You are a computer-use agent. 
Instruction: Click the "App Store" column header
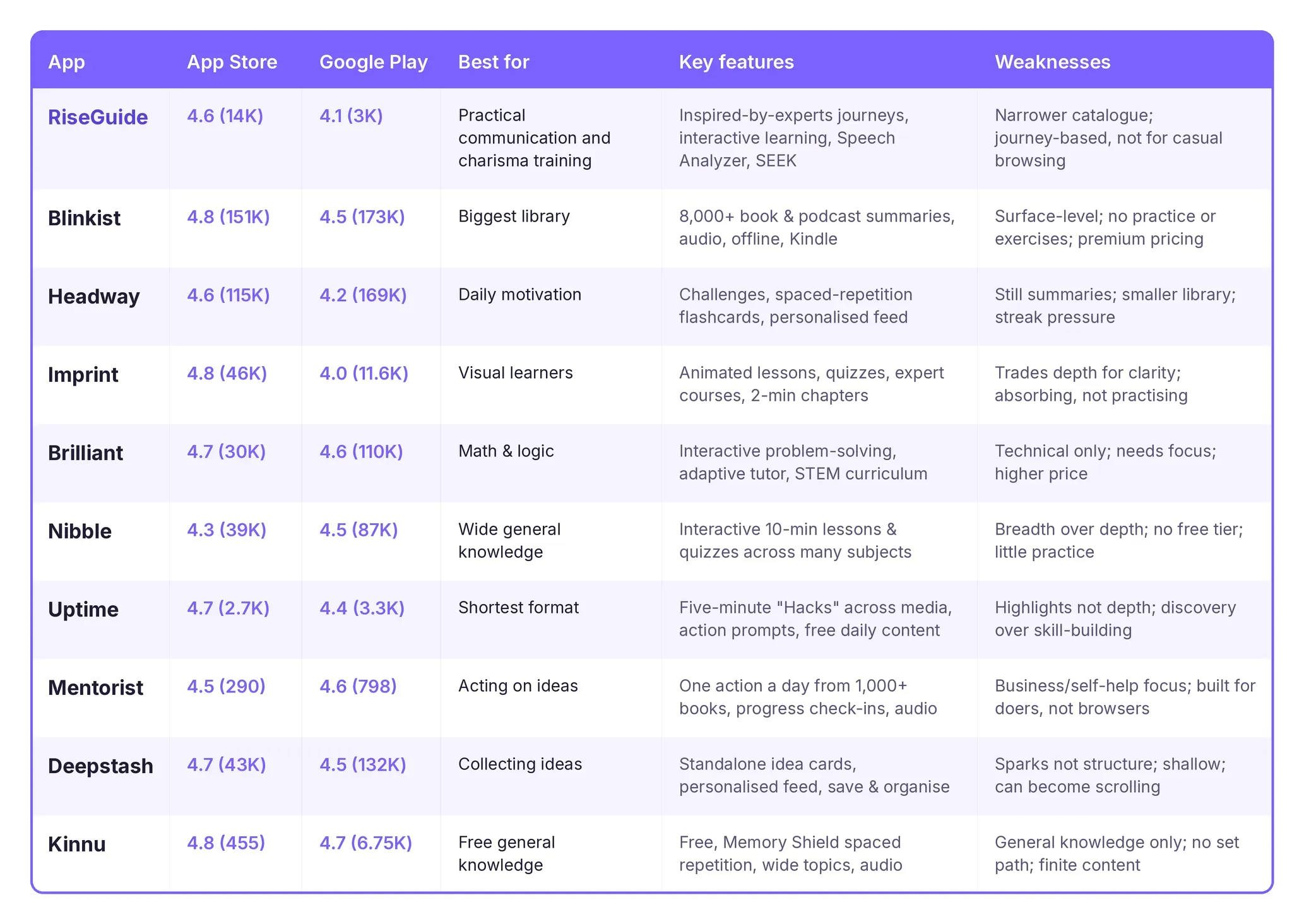coord(232,62)
